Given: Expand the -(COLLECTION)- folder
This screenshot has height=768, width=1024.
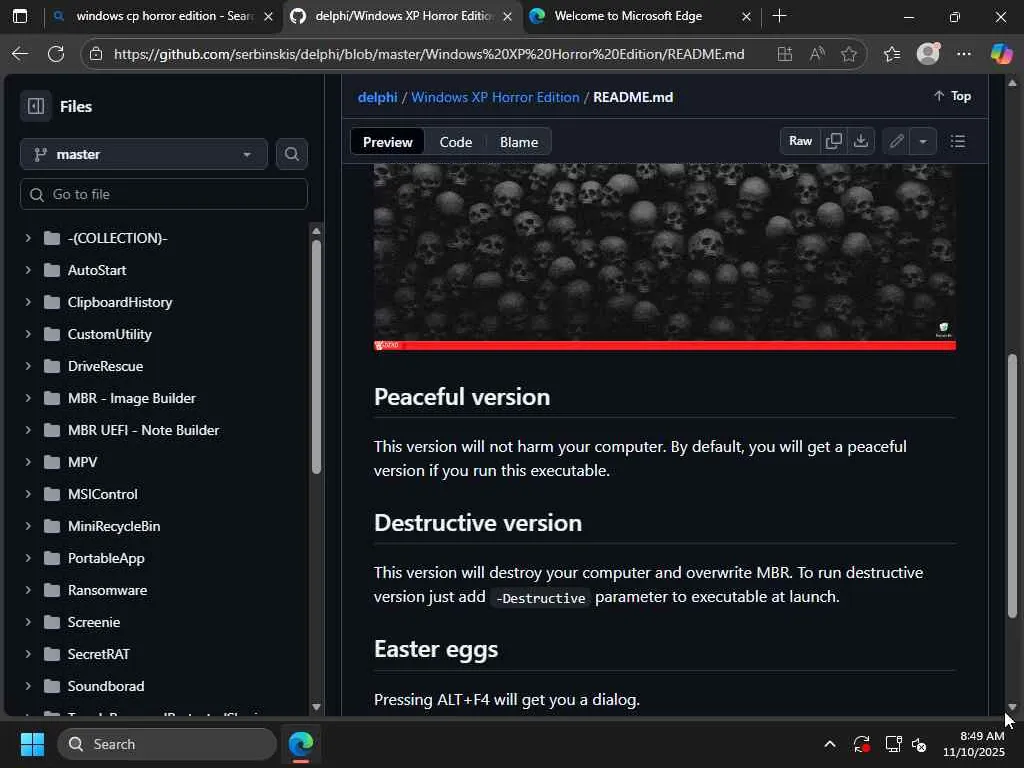Looking at the screenshot, I should click(28, 238).
